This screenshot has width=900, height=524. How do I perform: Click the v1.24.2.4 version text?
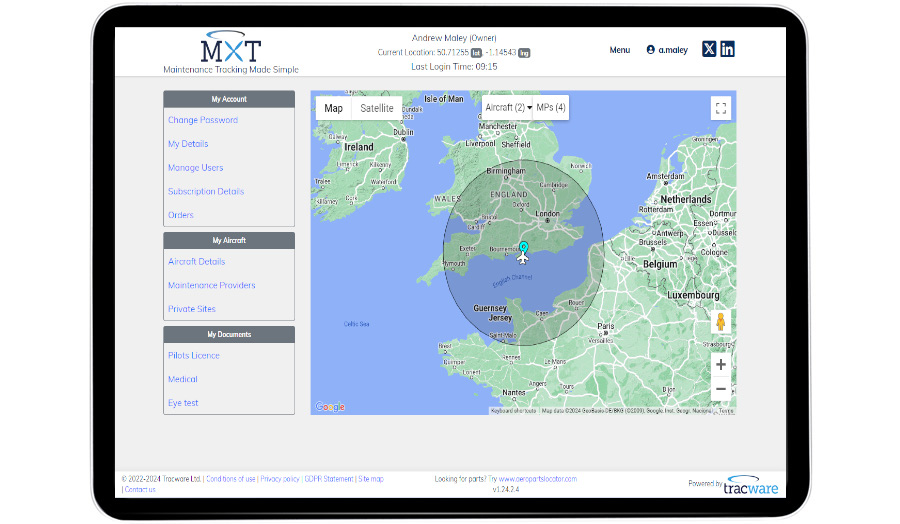(506, 490)
